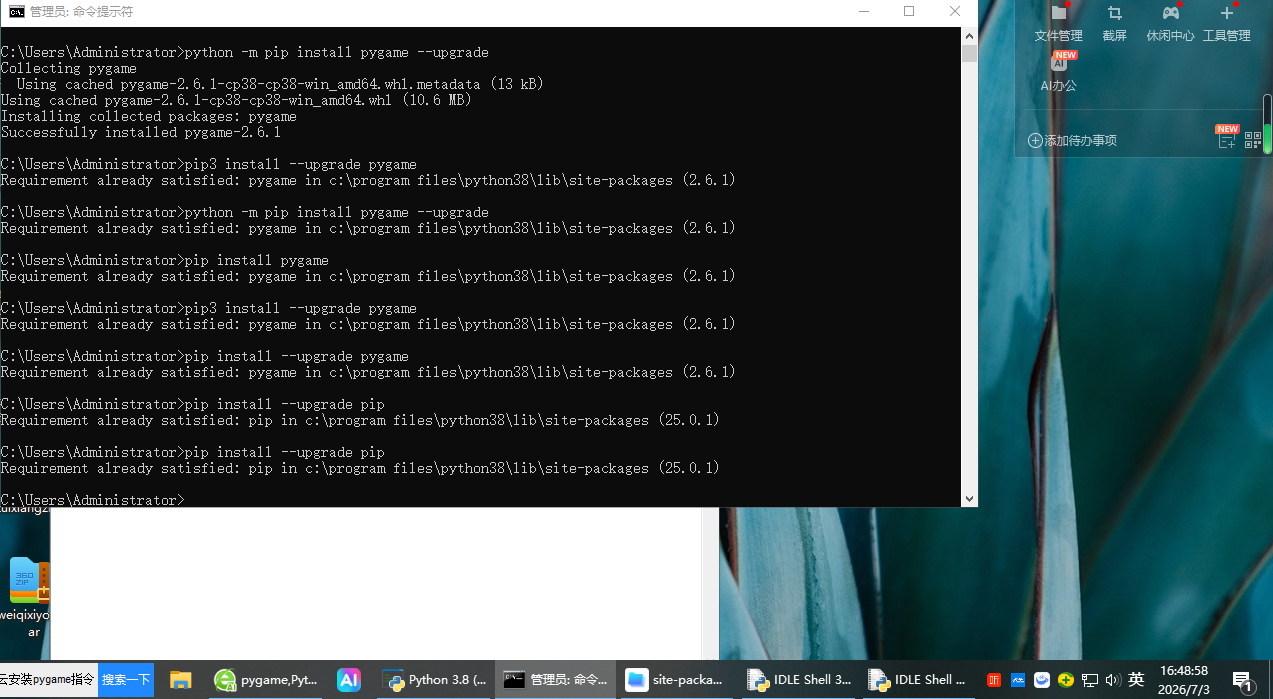The width and height of the screenshot is (1273, 699).
Task: Click 'Successfully installed pygame-2.6.1' line
Action: tap(141, 132)
